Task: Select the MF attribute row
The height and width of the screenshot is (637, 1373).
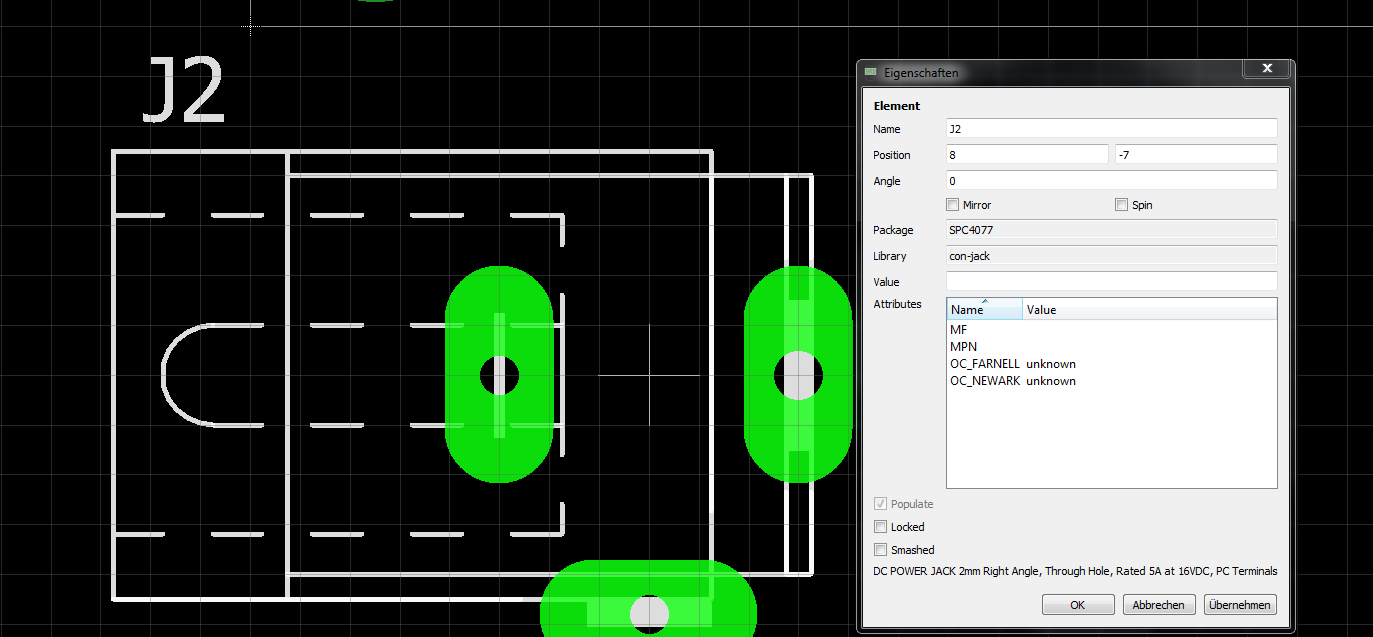Action: (x=1111, y=329)
